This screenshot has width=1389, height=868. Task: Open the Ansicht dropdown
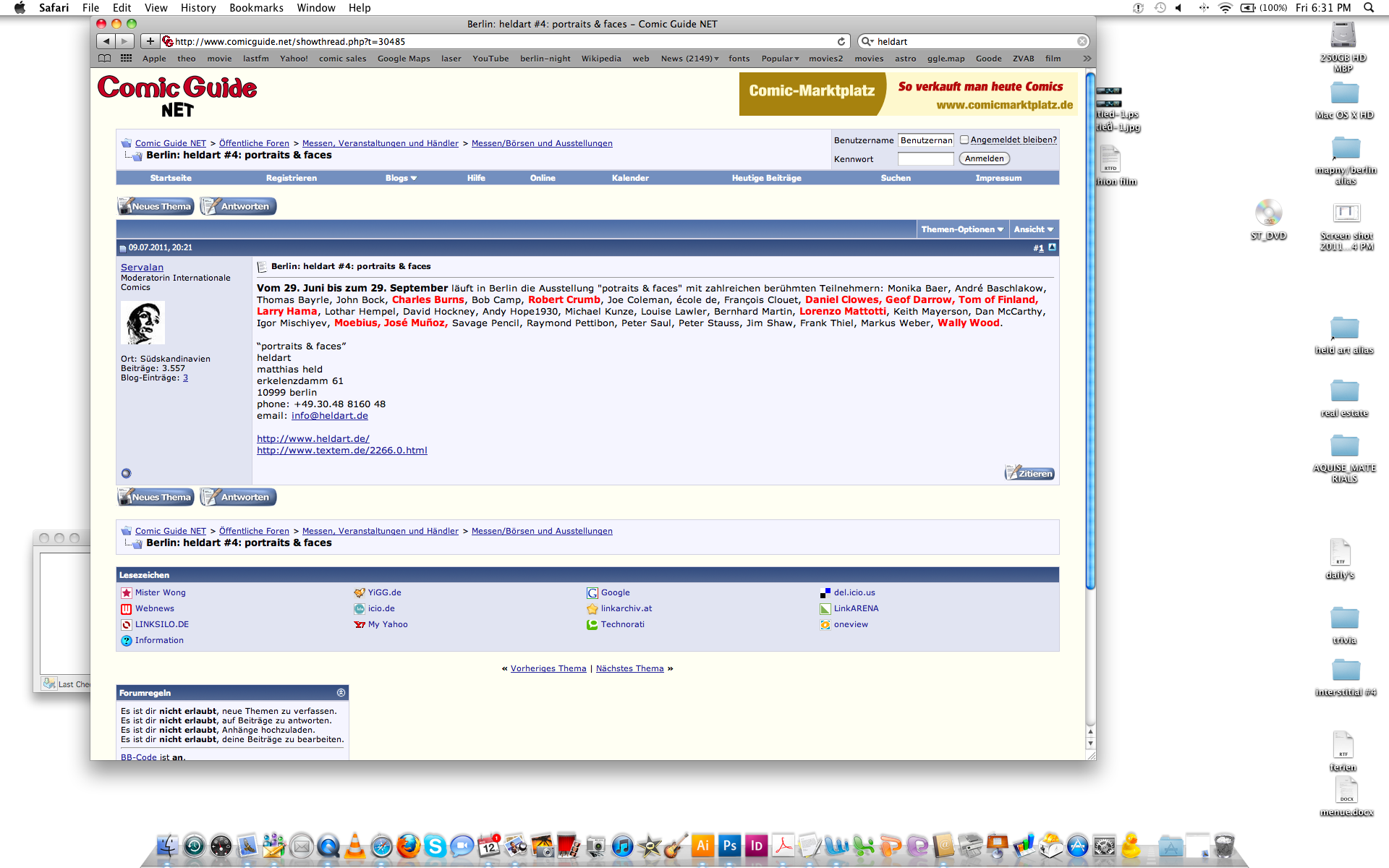coord(1033,229)
